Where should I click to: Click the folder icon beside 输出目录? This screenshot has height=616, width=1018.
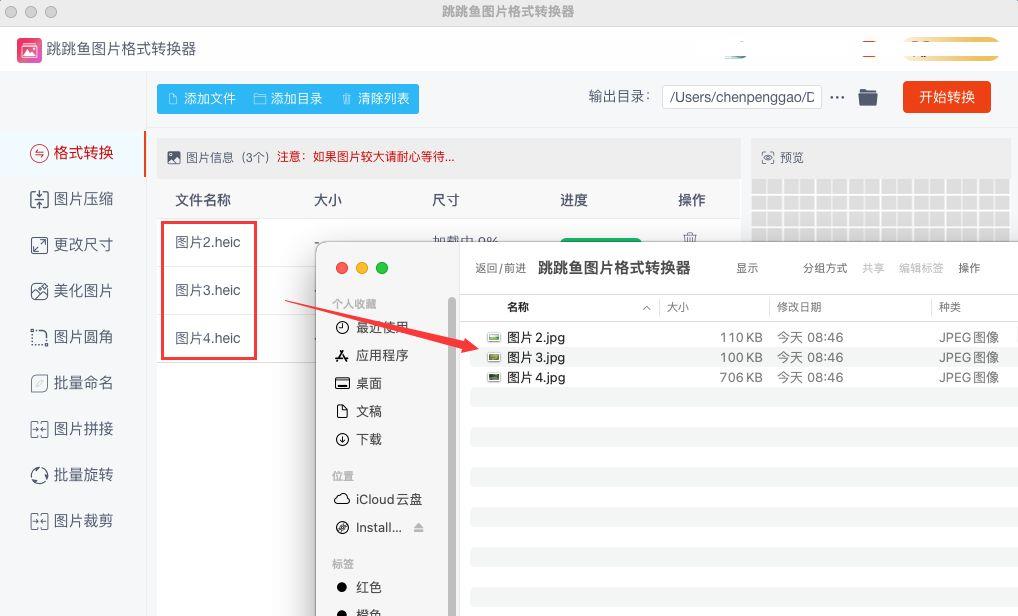(x=867, y=97)
